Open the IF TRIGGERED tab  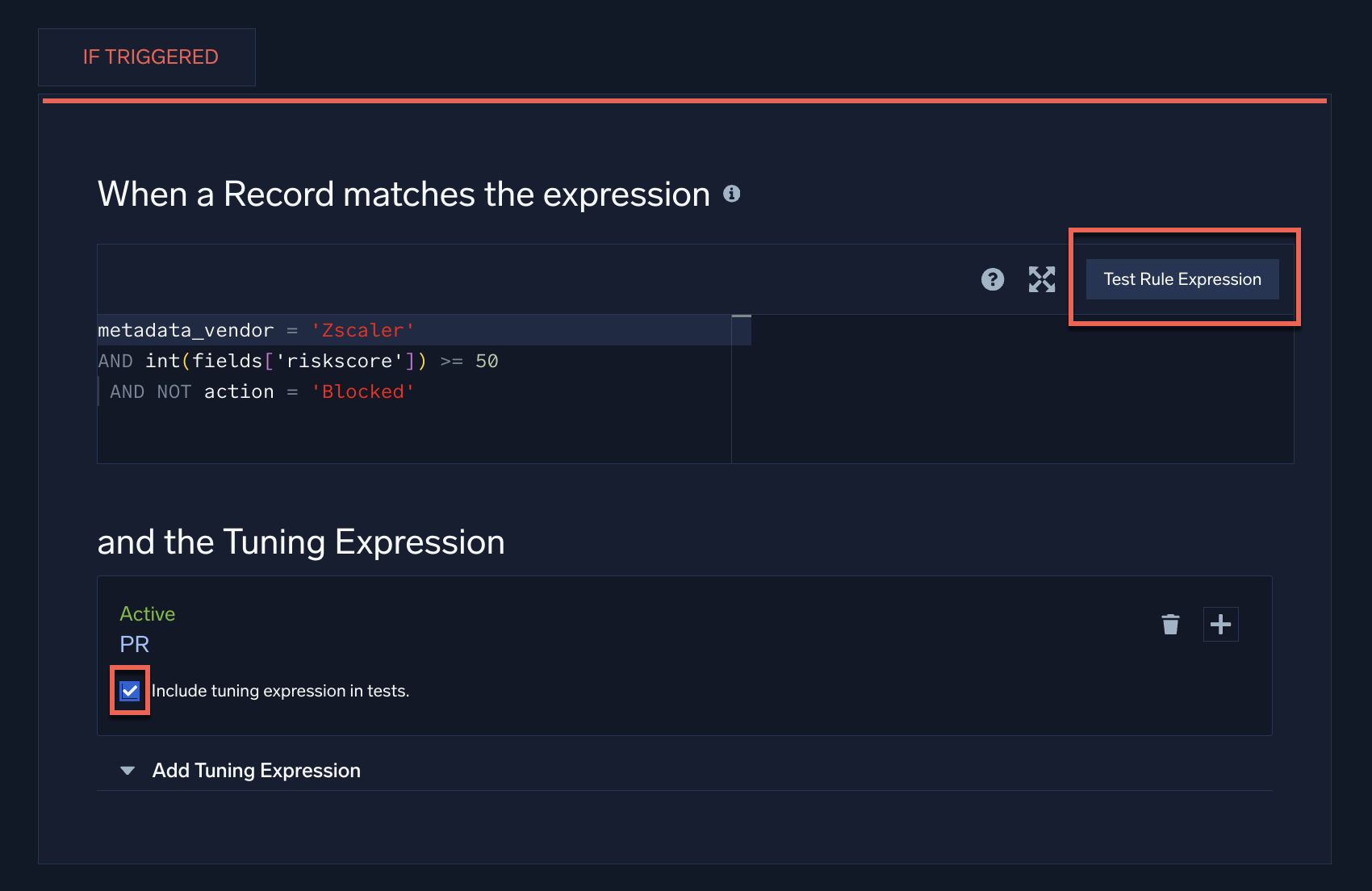(150, 57)
